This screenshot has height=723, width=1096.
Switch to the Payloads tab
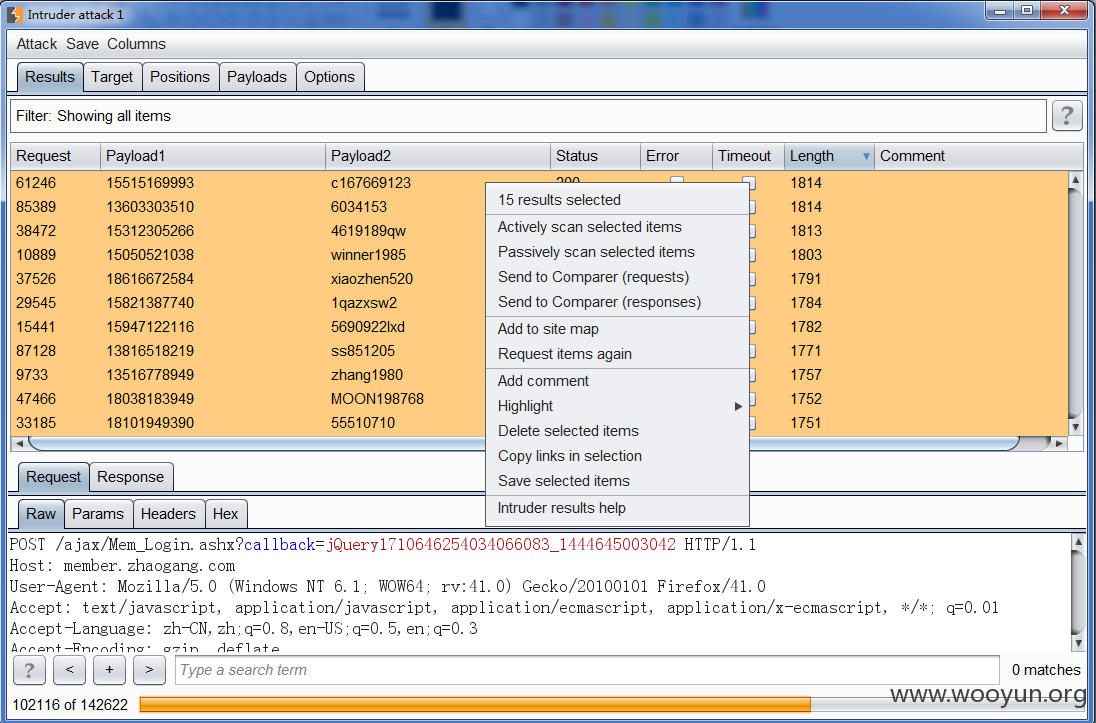pos(257,77)
